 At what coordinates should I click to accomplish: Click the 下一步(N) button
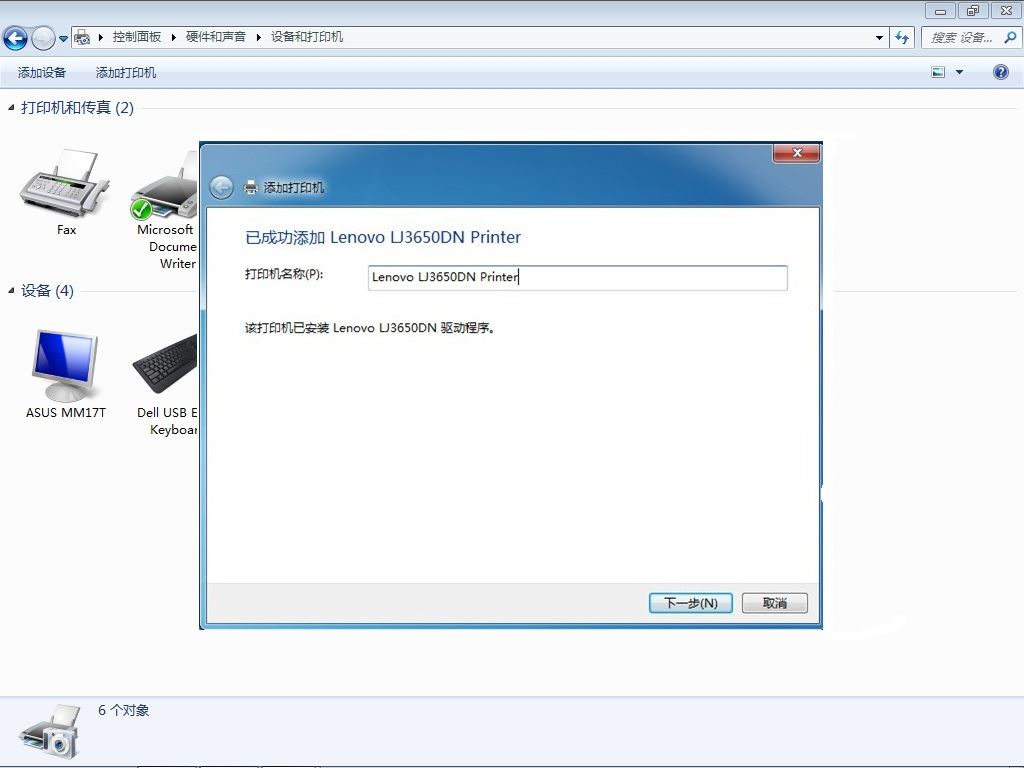(x=690, y=603)
